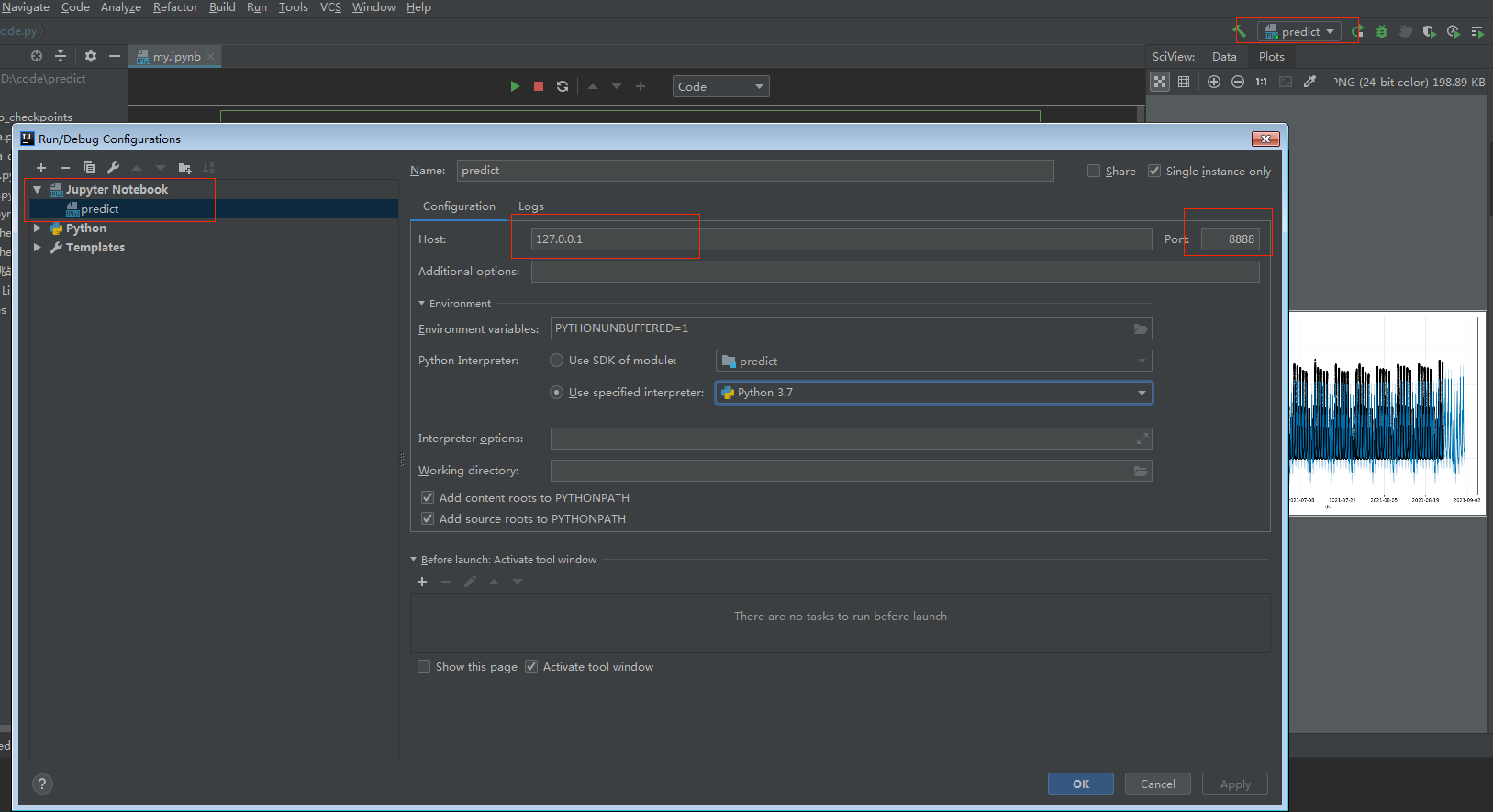Image resolution: width=1493 pixels, height=812 pixels.
Task: Pick color with eyedropper in SciView
Action: pyautogui.click(x=1309, y=82)
